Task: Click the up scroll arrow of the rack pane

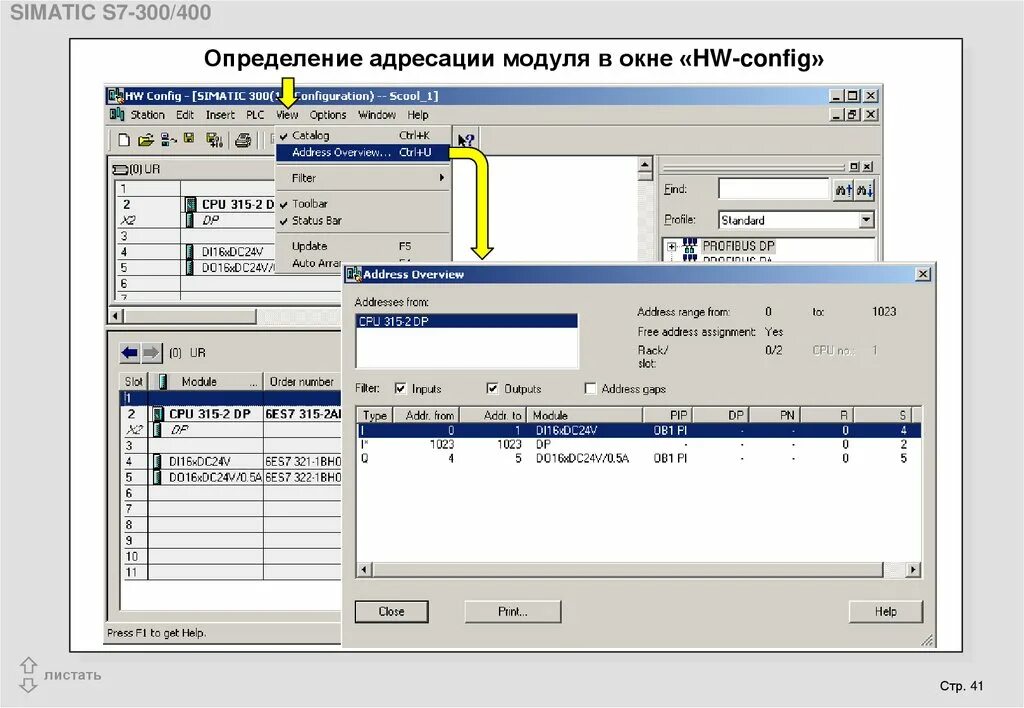Action: [x=645, y=164]
